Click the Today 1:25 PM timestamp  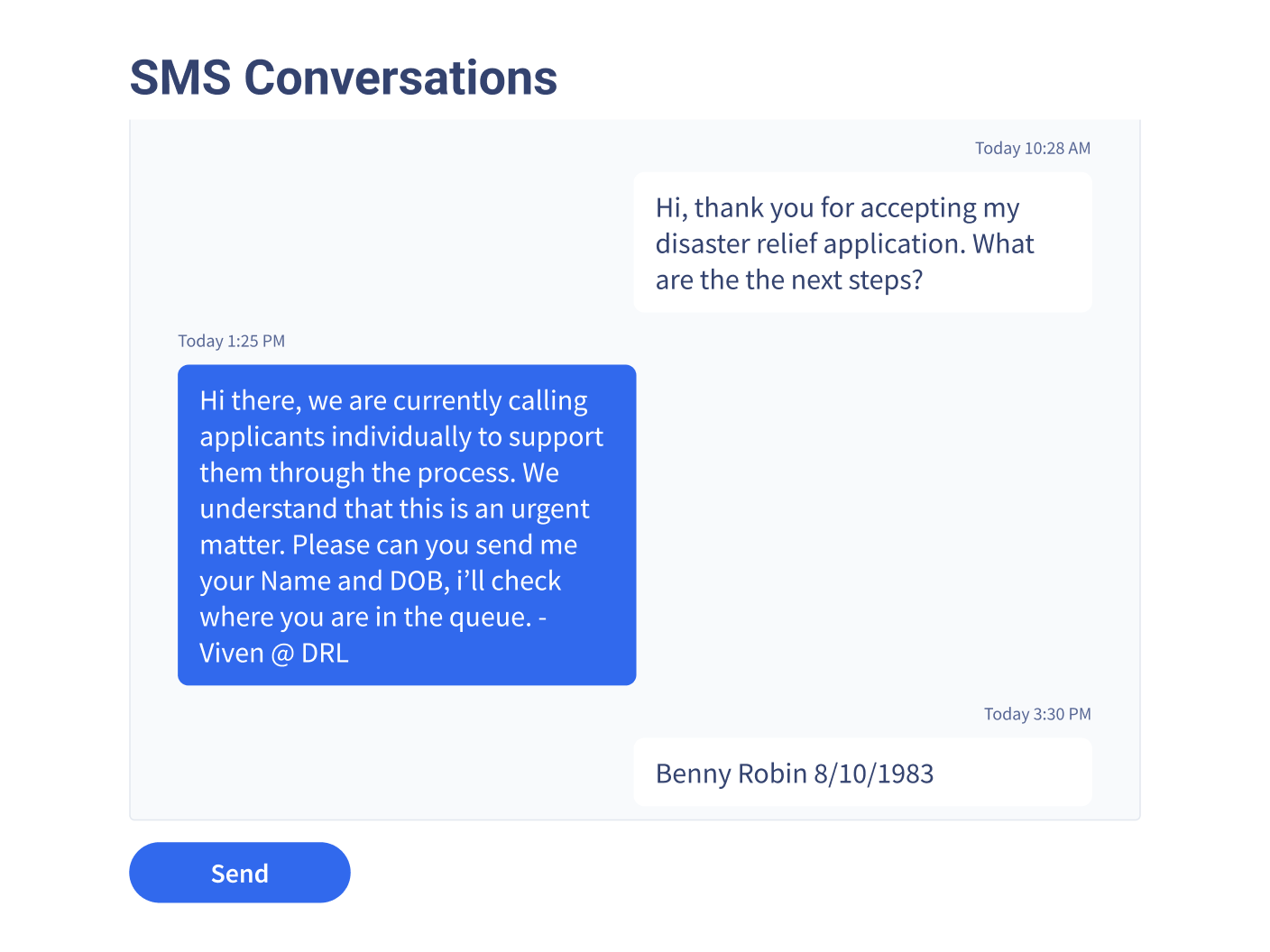231,341
